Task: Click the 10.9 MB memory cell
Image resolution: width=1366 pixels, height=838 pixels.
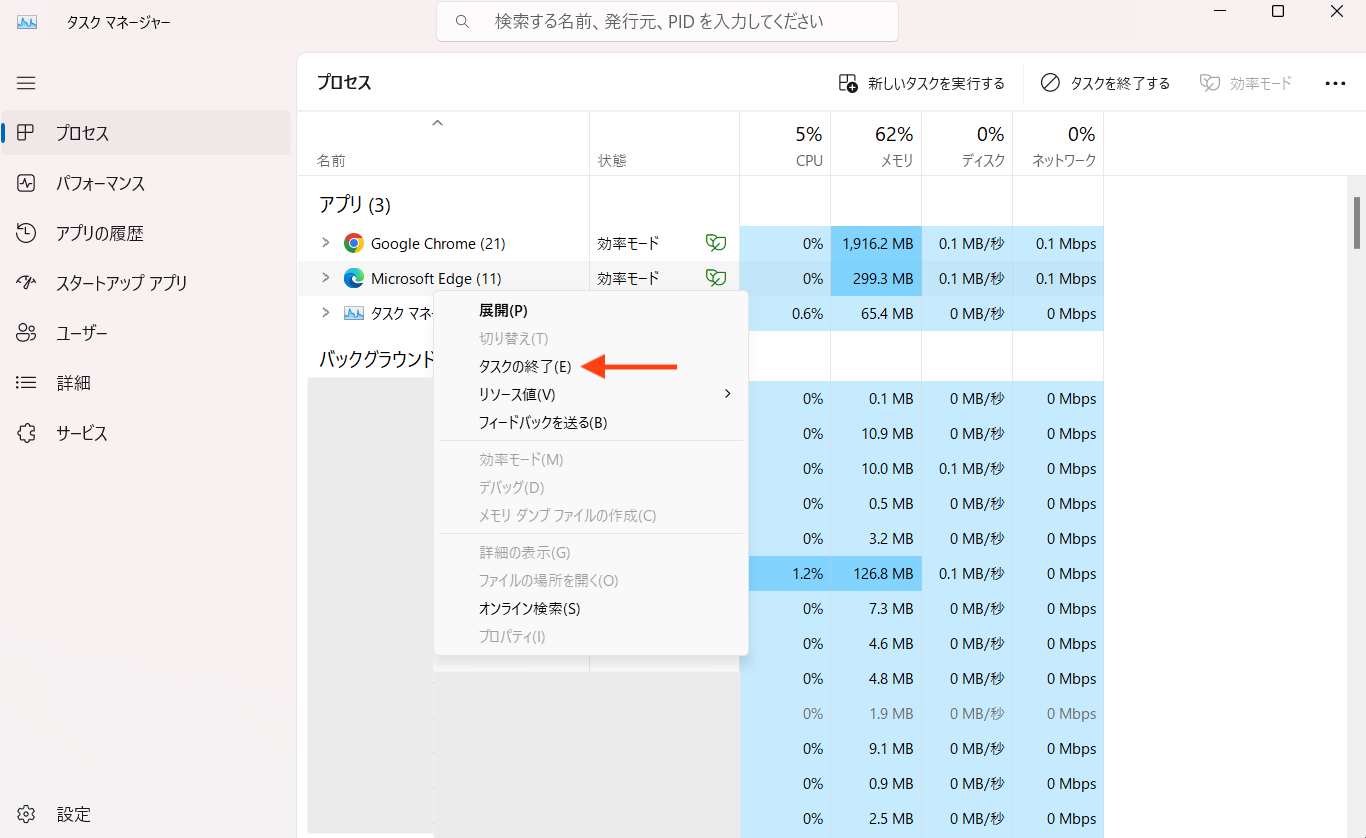Action: click(x=876, y=433)
